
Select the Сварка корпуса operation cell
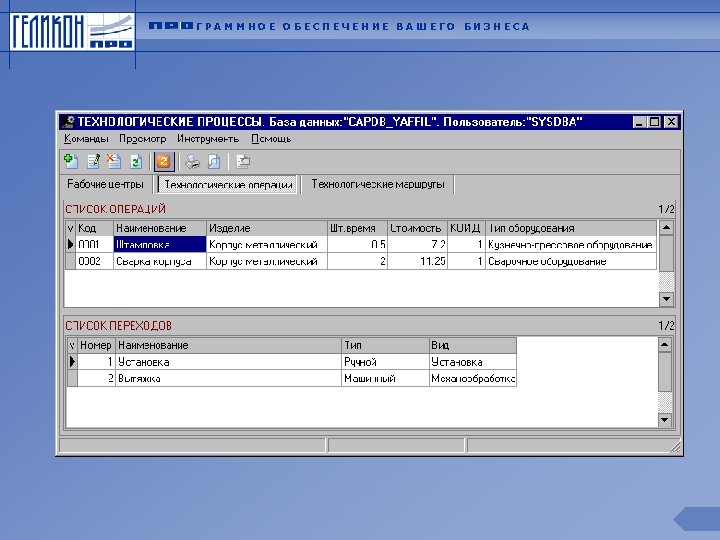click(x=160, y=261)
